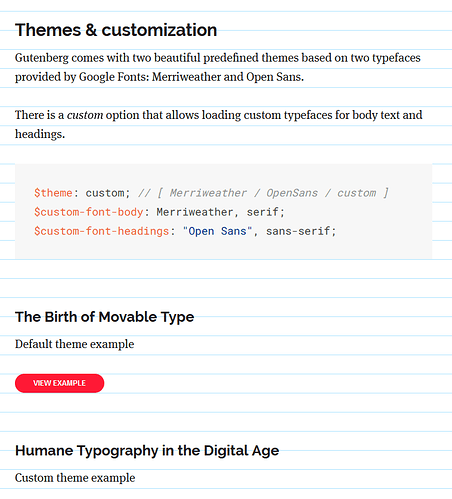Click the Custom theme example text
The image size is (452, 499).
(75, 478)
